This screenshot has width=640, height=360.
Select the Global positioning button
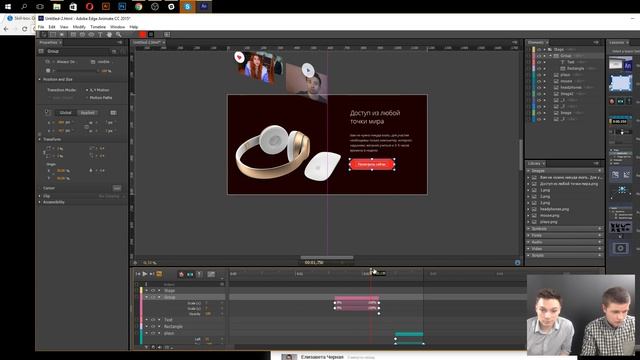[66, 113]
